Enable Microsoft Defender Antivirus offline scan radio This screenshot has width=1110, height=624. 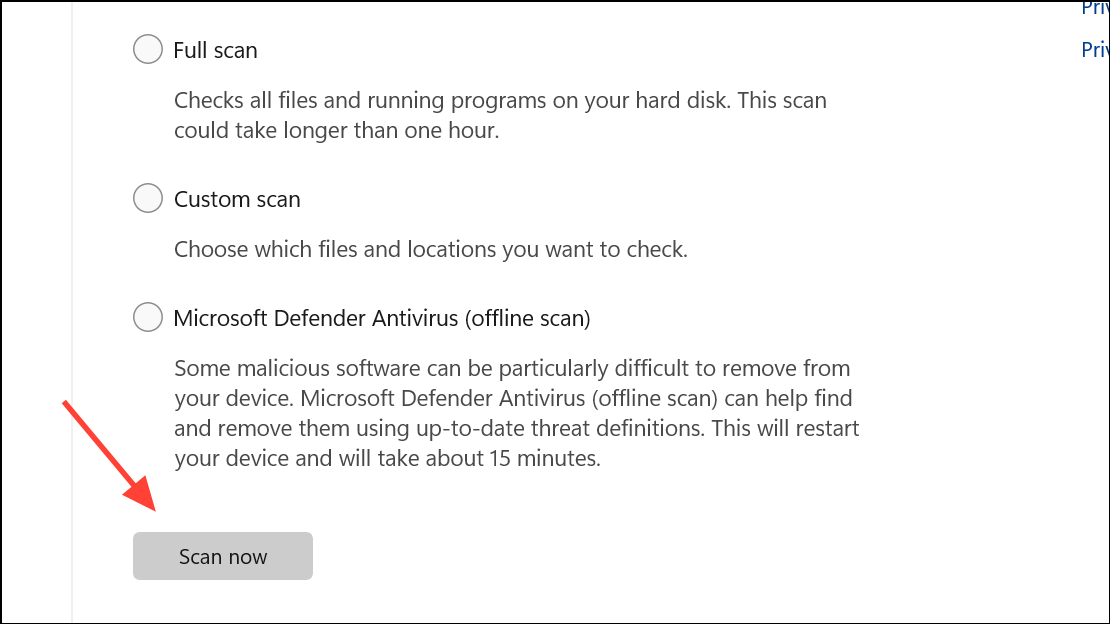tap(148, 317)
